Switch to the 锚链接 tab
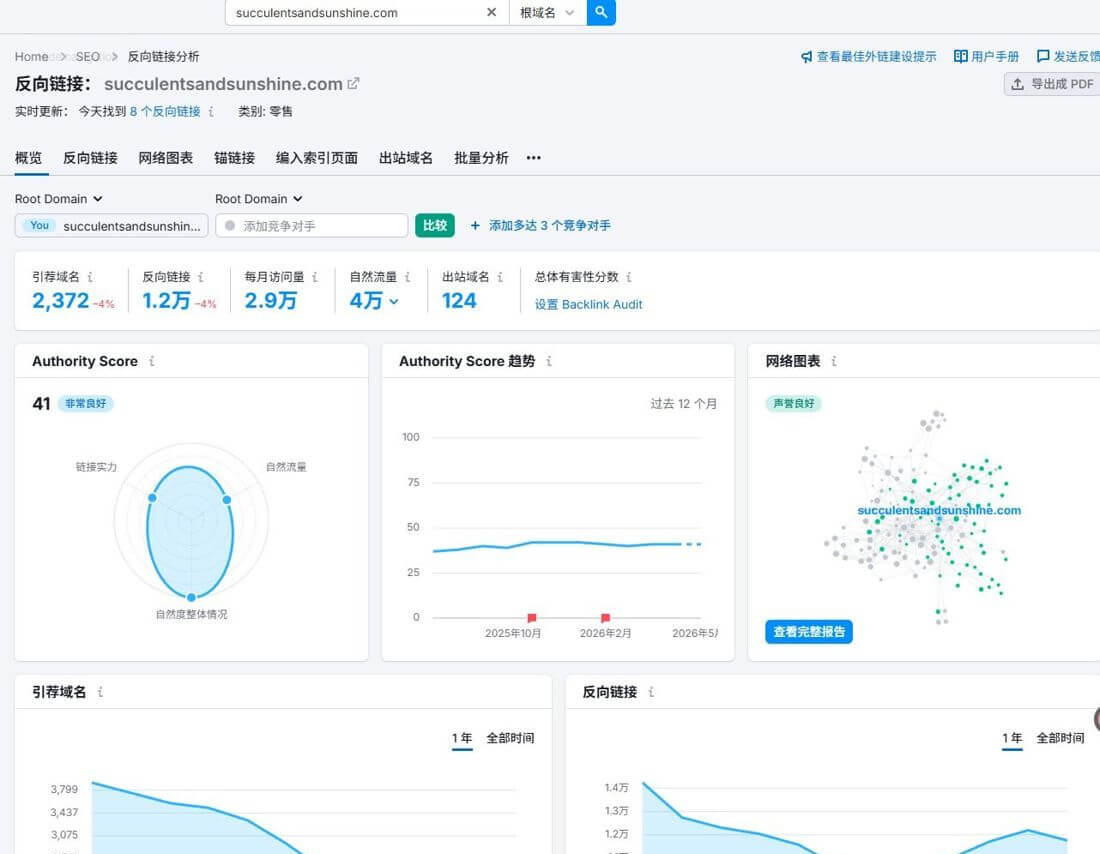 pos(234,158)
